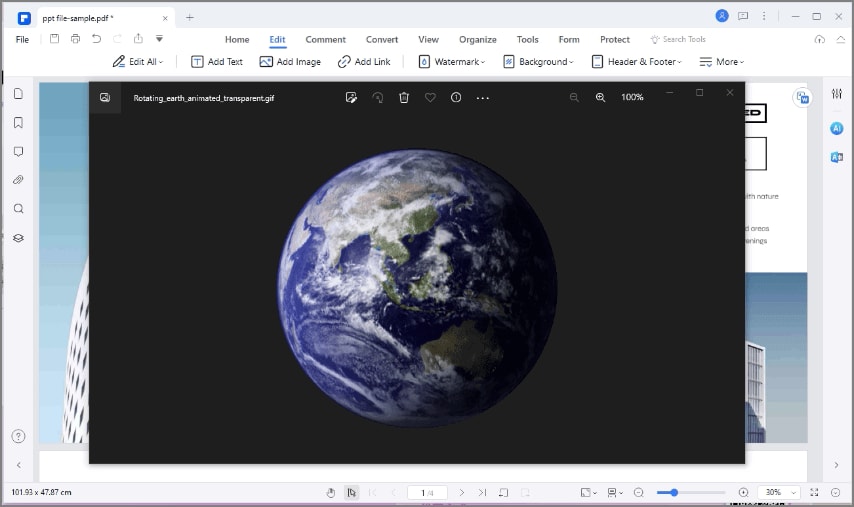Viewport: 854px width, 507px height.
Task: Click the Search Tools field
Action: coord(678,39)
